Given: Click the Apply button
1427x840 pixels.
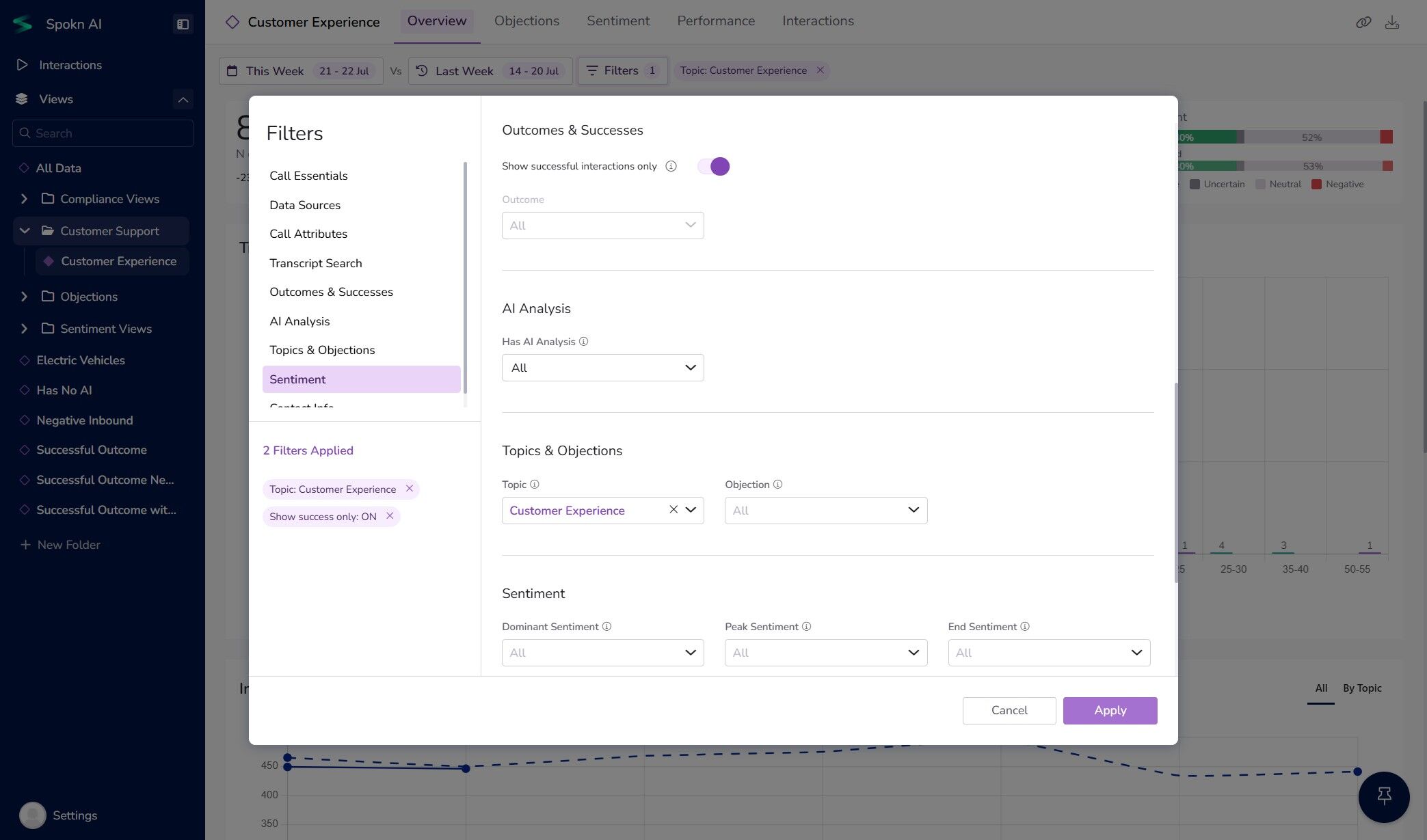Looking at the screenshot, I should (x=1109, y=710).
